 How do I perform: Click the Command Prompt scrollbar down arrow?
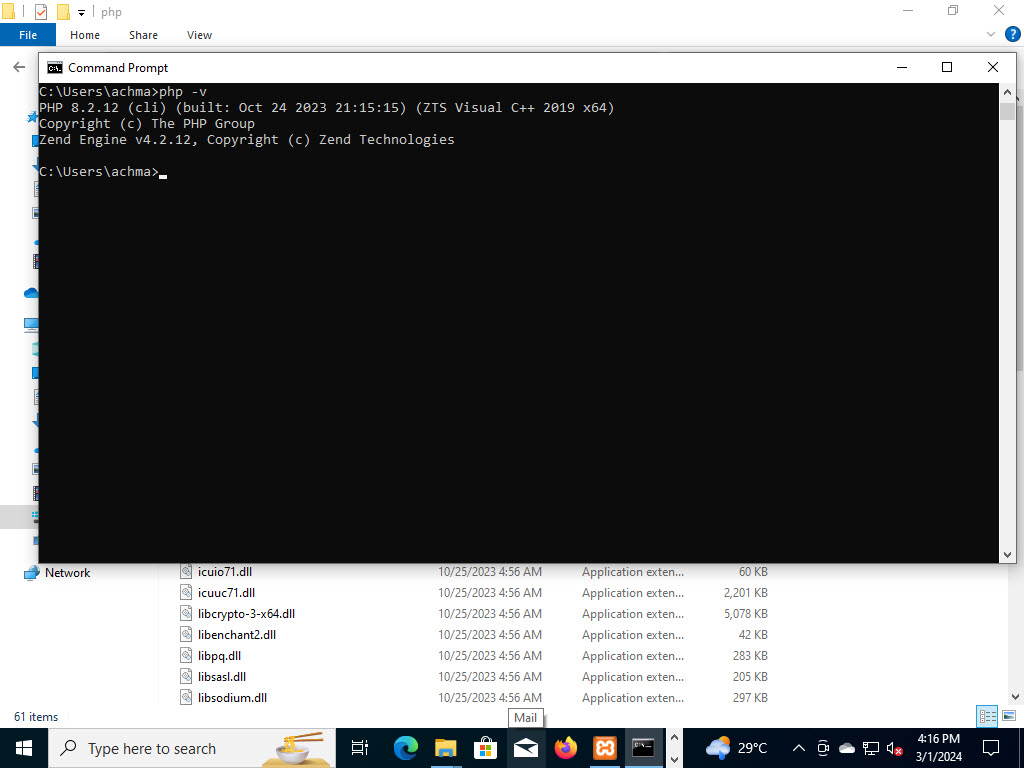[1008, 552]
